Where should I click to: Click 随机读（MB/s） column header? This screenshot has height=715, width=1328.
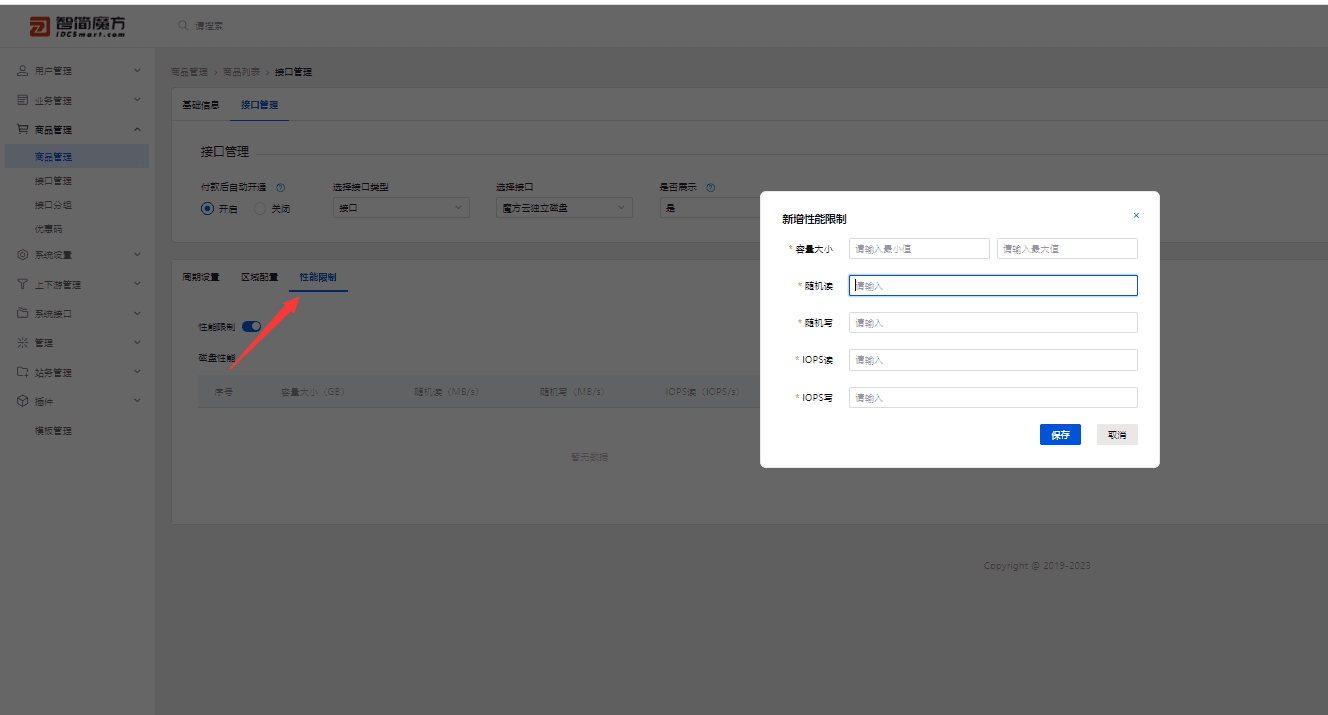click(447, 392)
